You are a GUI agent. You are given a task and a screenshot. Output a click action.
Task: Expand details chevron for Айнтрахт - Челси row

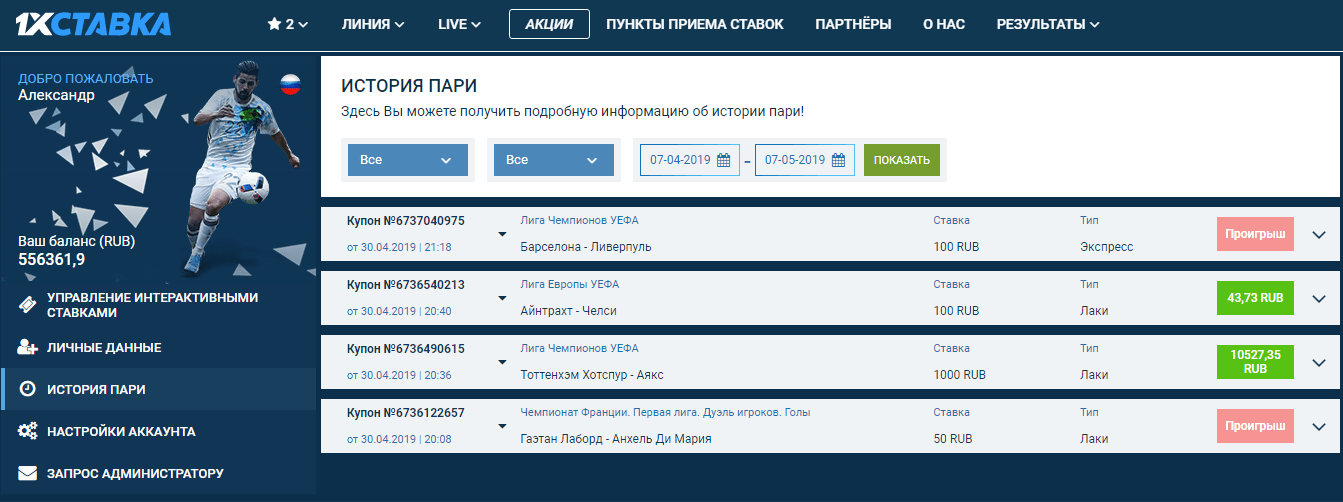pyautogui.click(x=1318, y=299)
